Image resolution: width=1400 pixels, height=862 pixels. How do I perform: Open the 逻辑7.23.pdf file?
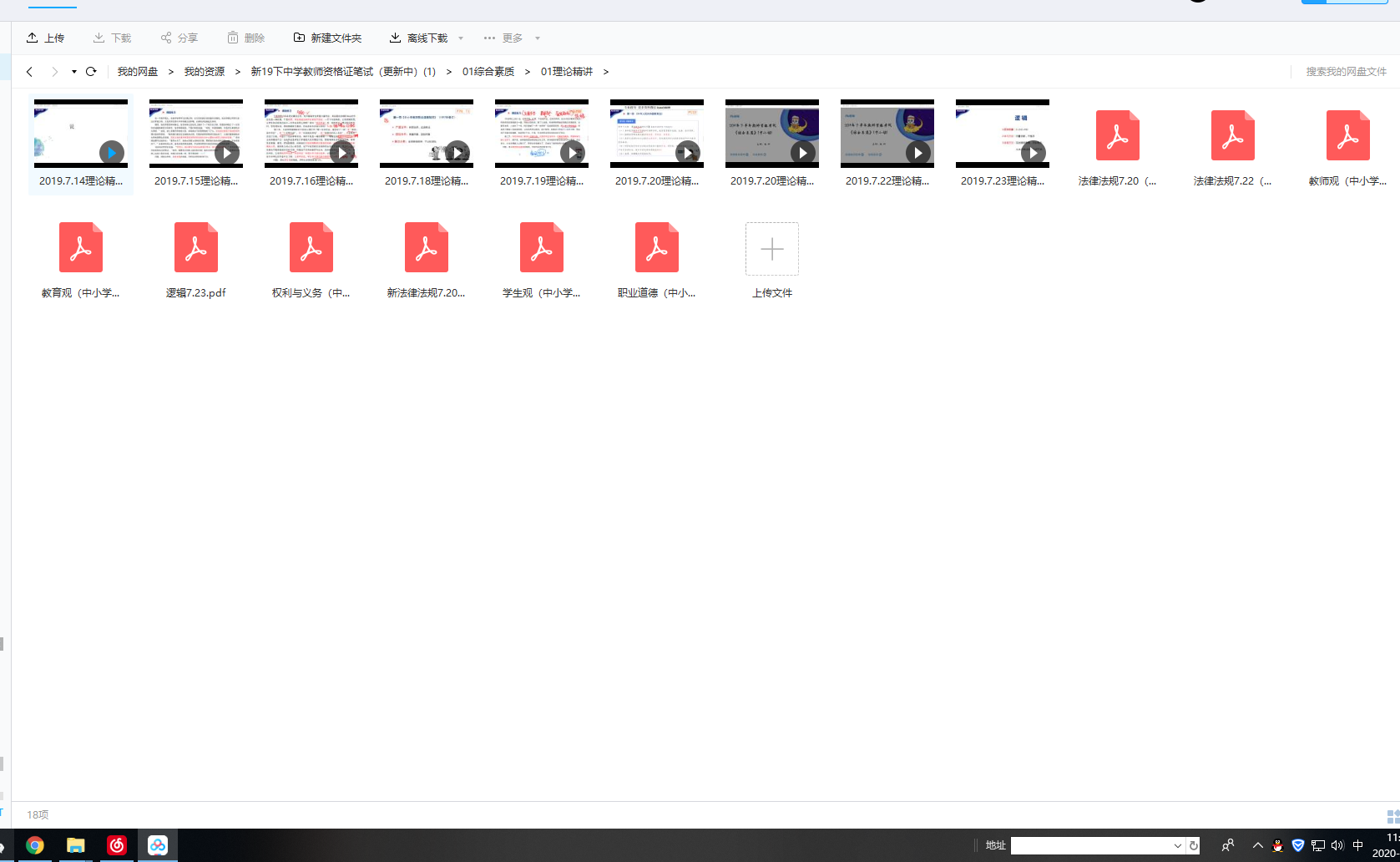pyautogui.click(x=196, y=248)
